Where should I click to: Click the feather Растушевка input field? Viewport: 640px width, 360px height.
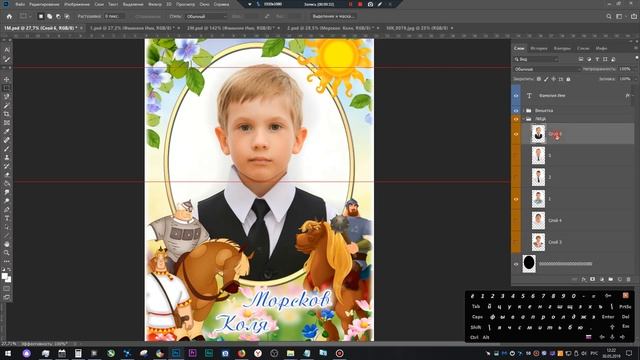(114, 16)
